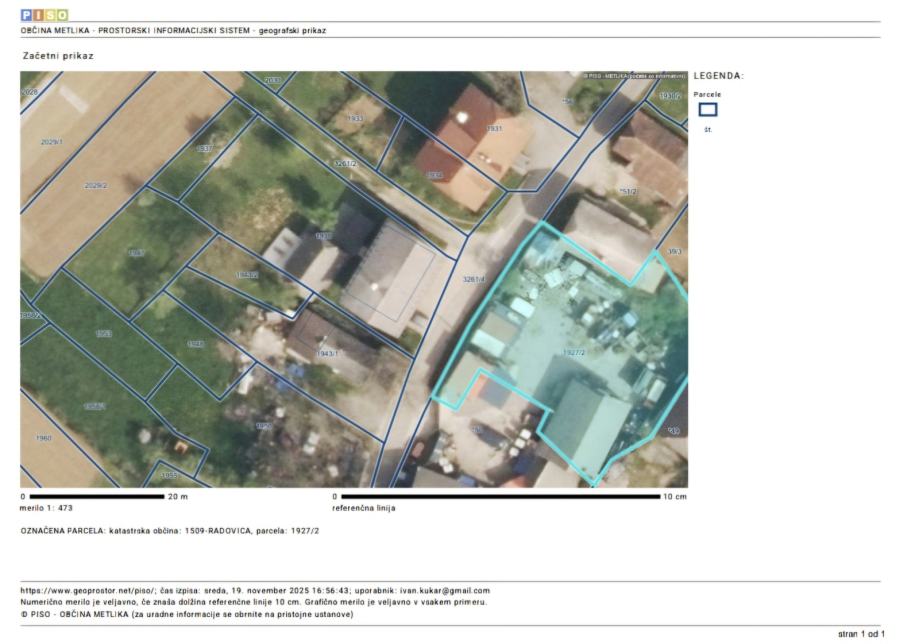This screenshot has height=644, width=919.
Task: Click road parcel label 3261/2
Action: 344,163
